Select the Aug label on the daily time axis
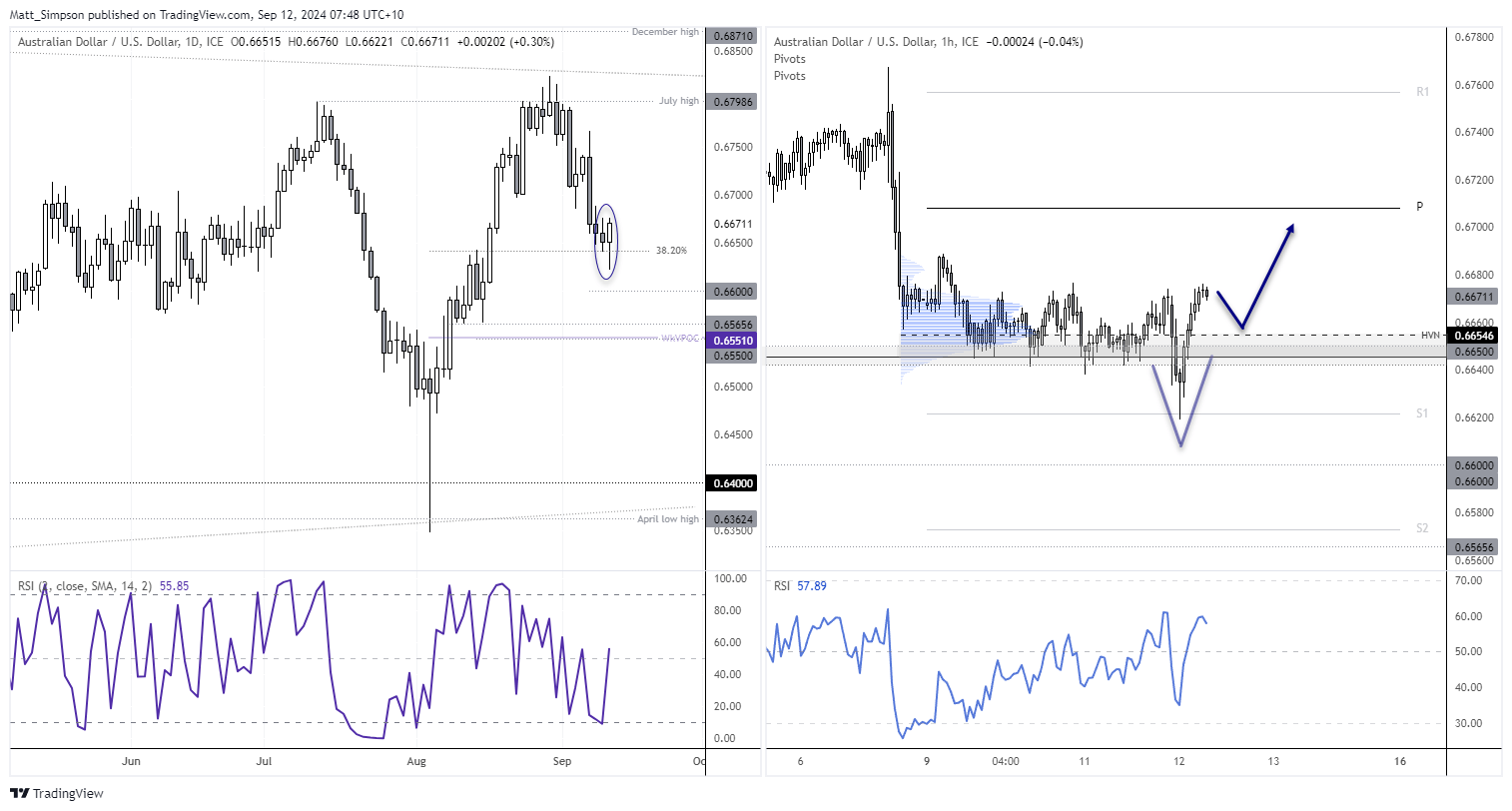This screenshot has height=811, width=1512. [x=416, y=761]
